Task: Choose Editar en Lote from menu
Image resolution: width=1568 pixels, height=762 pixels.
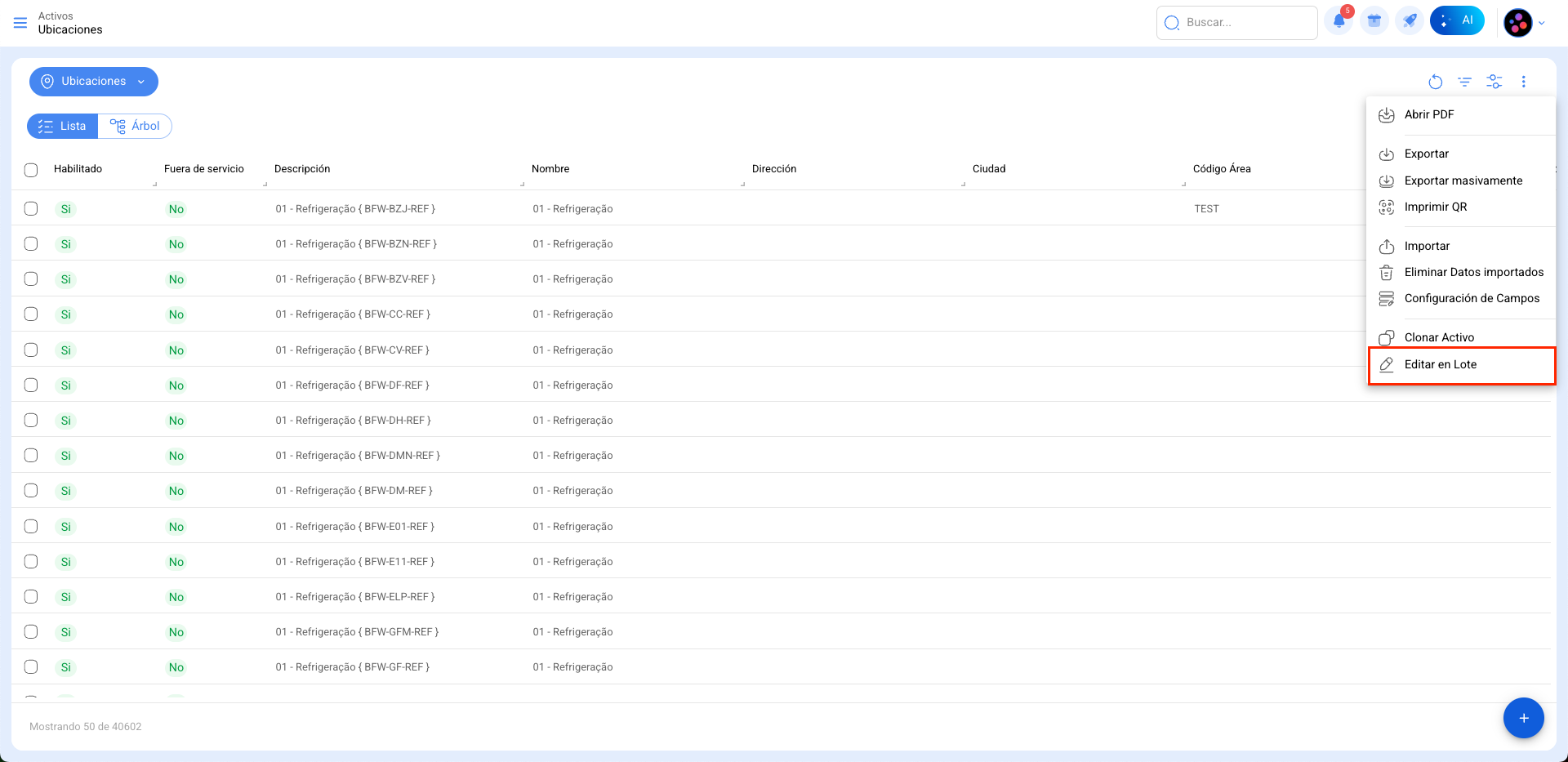Action: coord(1440,364)
